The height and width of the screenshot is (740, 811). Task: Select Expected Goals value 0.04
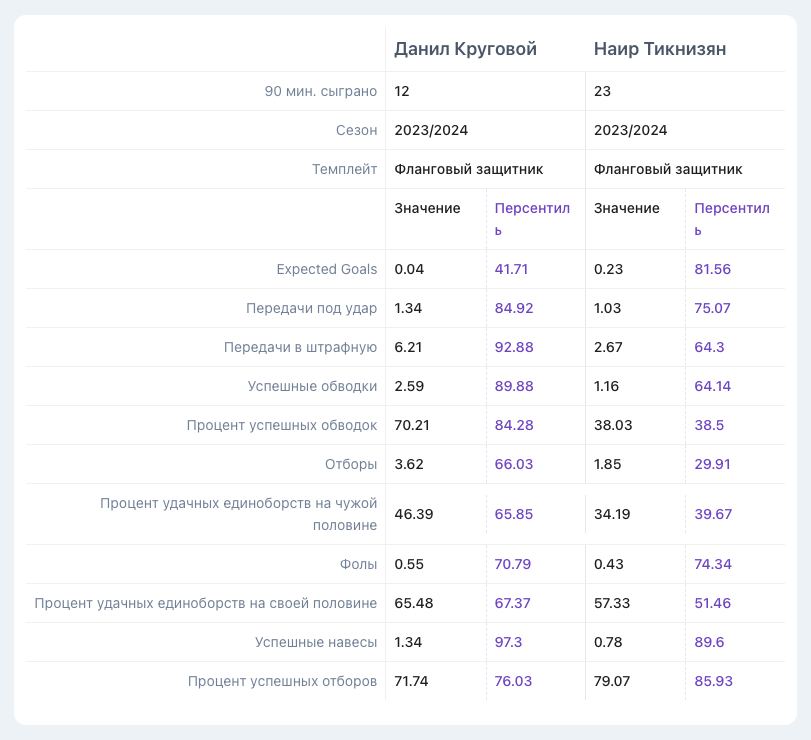(x=409, y=269)
